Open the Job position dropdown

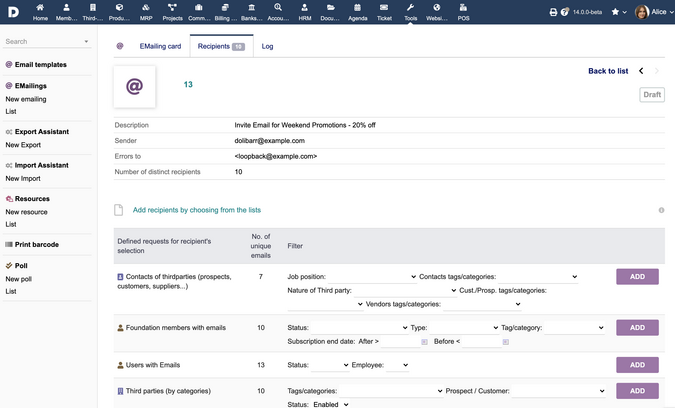tap(372, 277)
